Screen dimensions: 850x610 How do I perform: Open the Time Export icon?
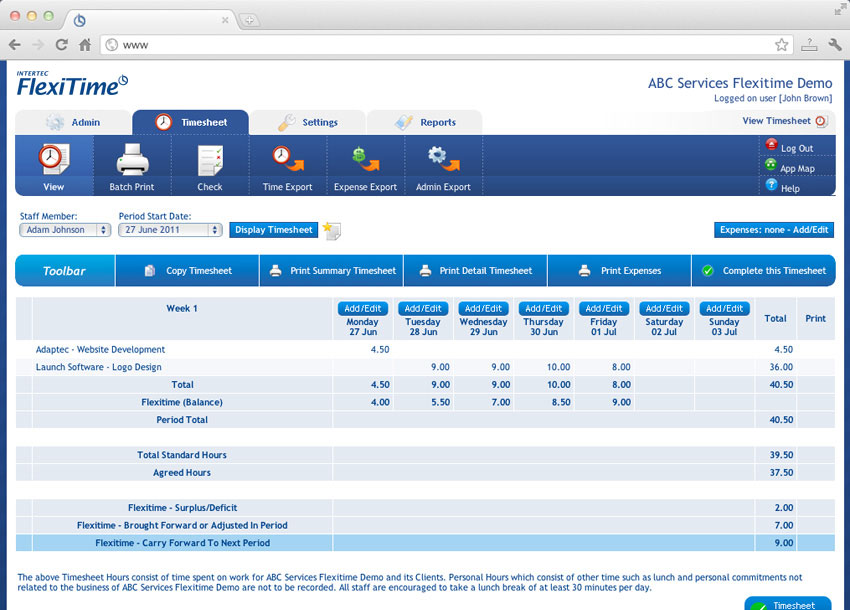click(x=288, y=160)
